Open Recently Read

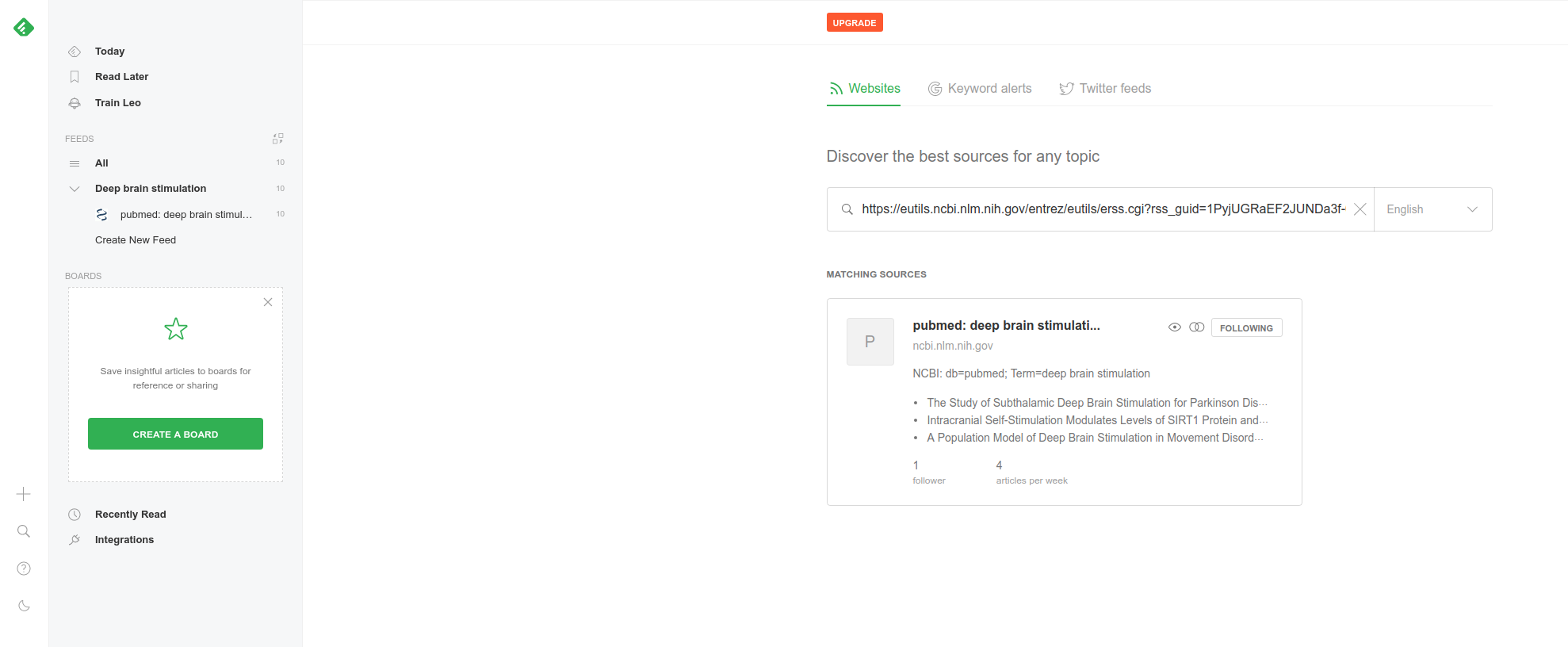pyautogui.click(x=130, y=515)
